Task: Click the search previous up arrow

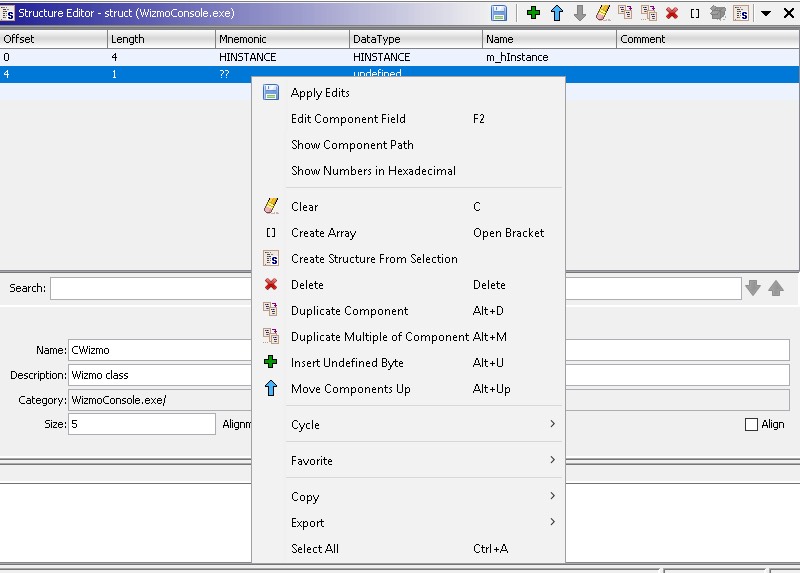Action: [x=776, y=288]
